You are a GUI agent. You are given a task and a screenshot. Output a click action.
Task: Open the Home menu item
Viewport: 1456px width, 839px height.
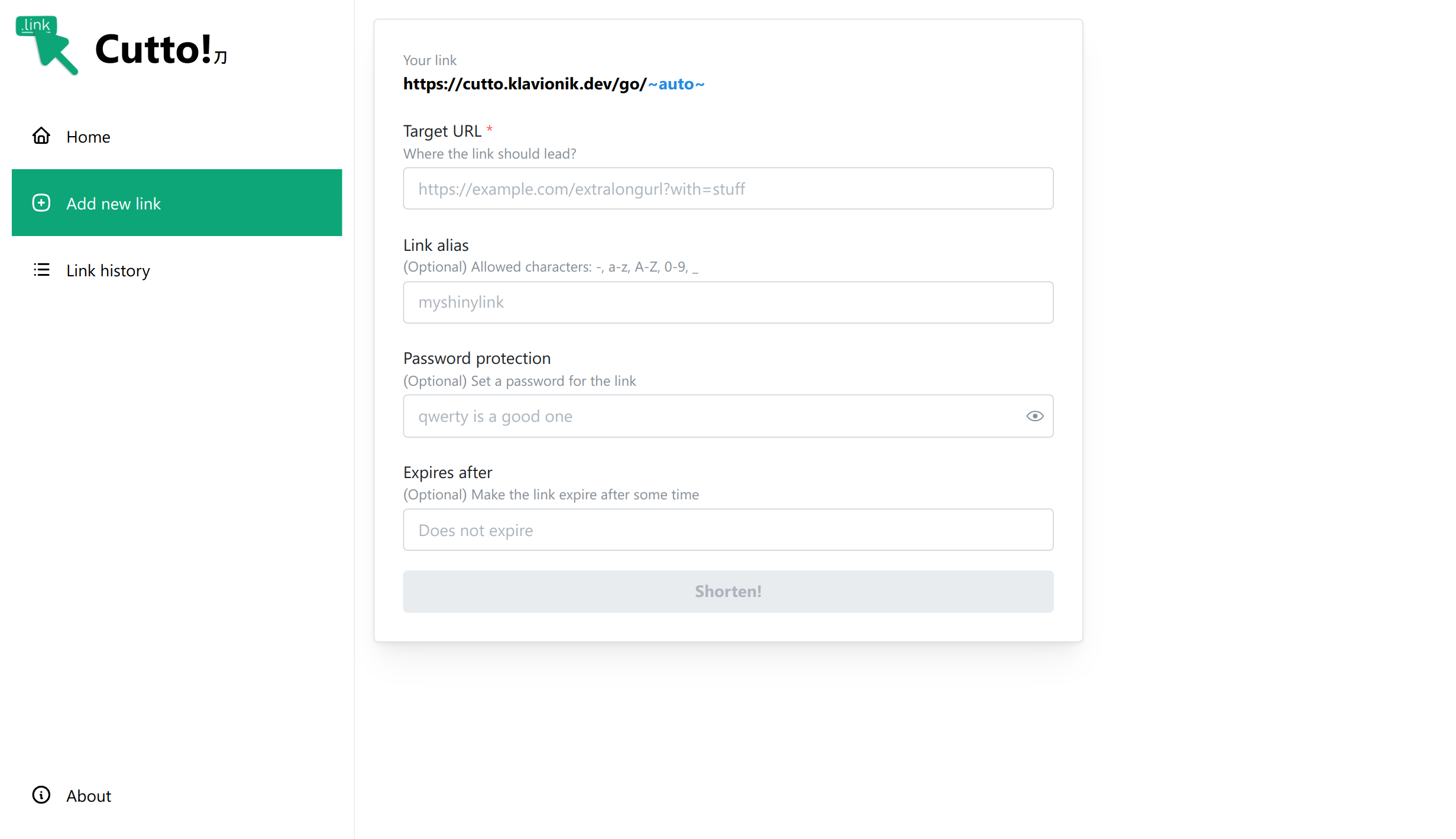pyautogui.click(x=89, y=137)
